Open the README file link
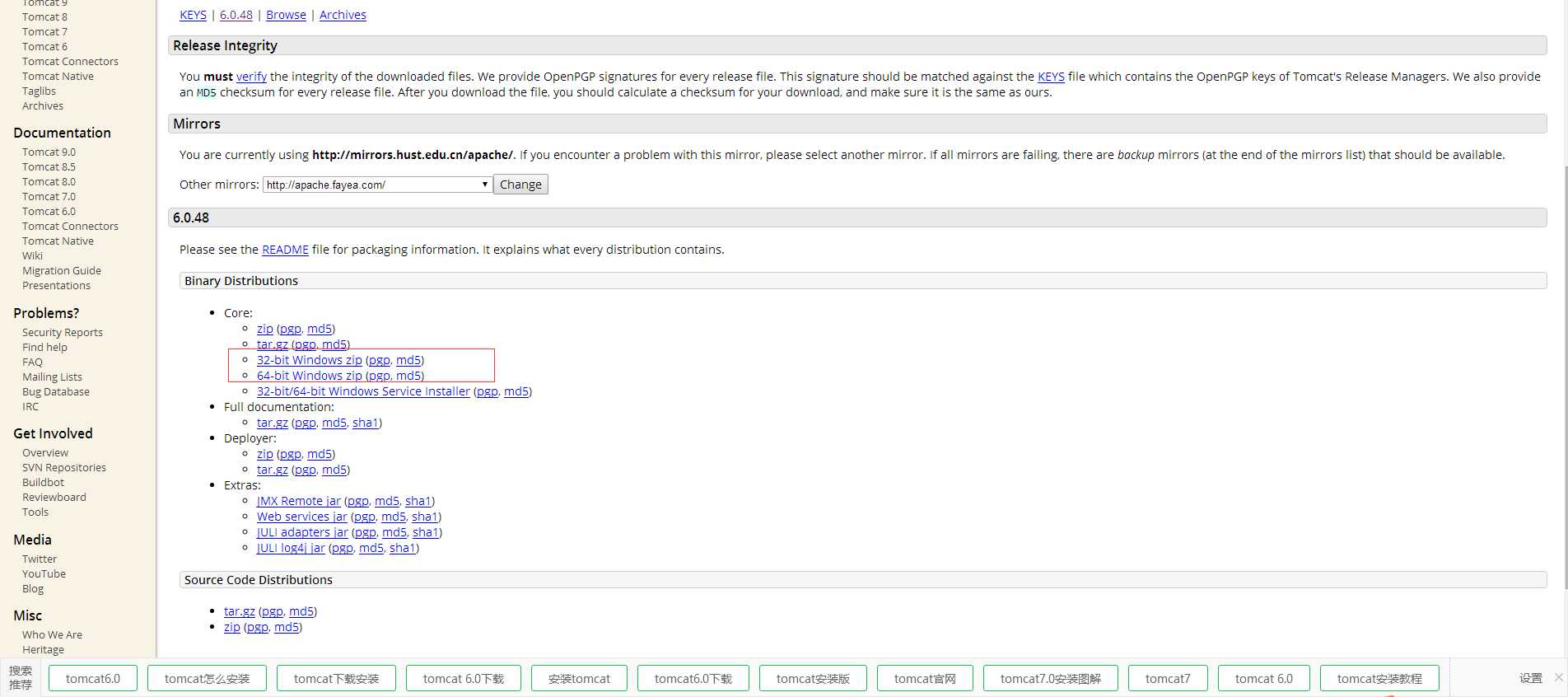The height and width of the screenshot is (697, 1568). tap(285, 250)
